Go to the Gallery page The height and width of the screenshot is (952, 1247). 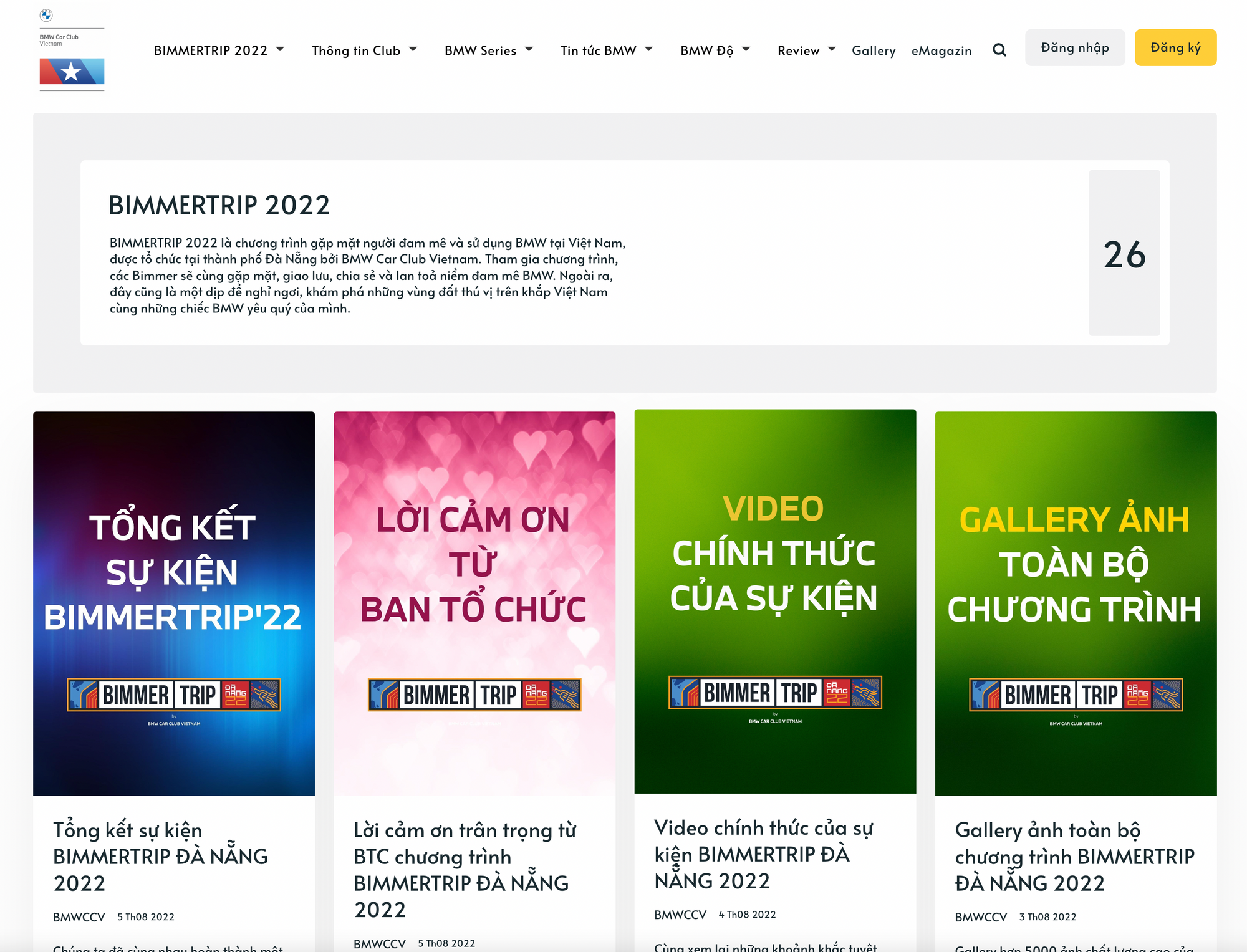tap(874, 50)
